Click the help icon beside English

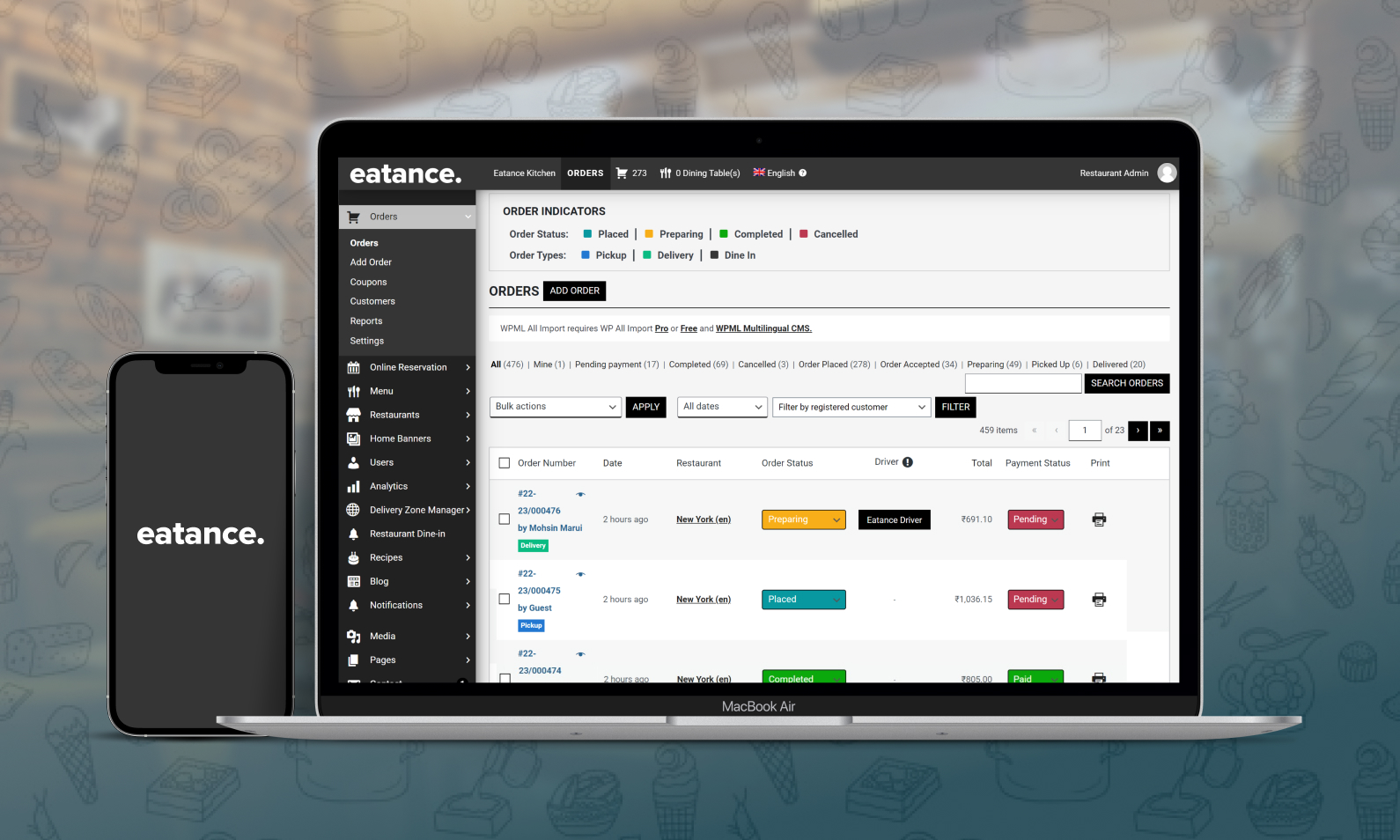[x=803, y=173]
